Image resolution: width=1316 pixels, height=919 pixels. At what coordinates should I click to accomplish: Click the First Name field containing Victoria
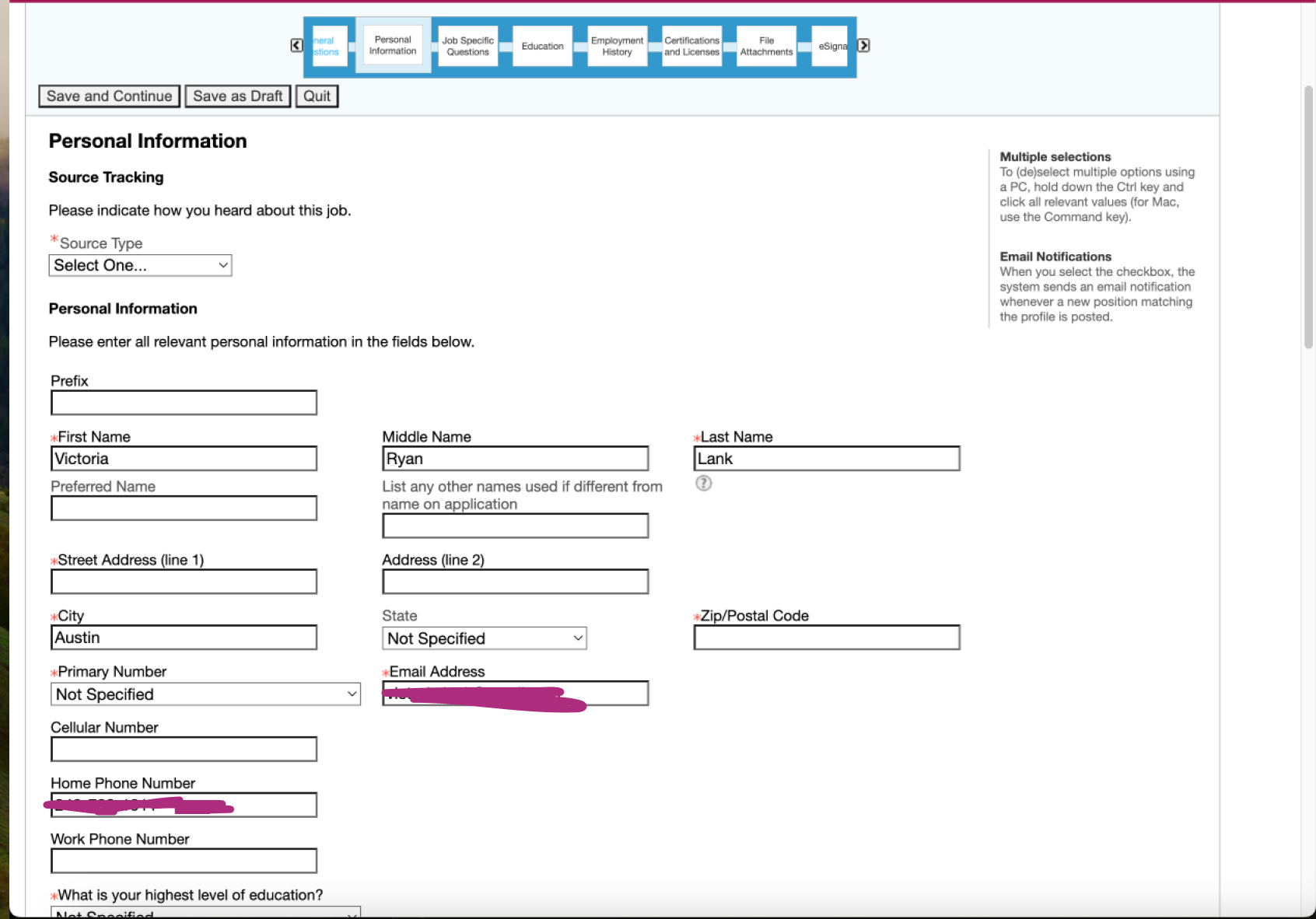[184, 459]
